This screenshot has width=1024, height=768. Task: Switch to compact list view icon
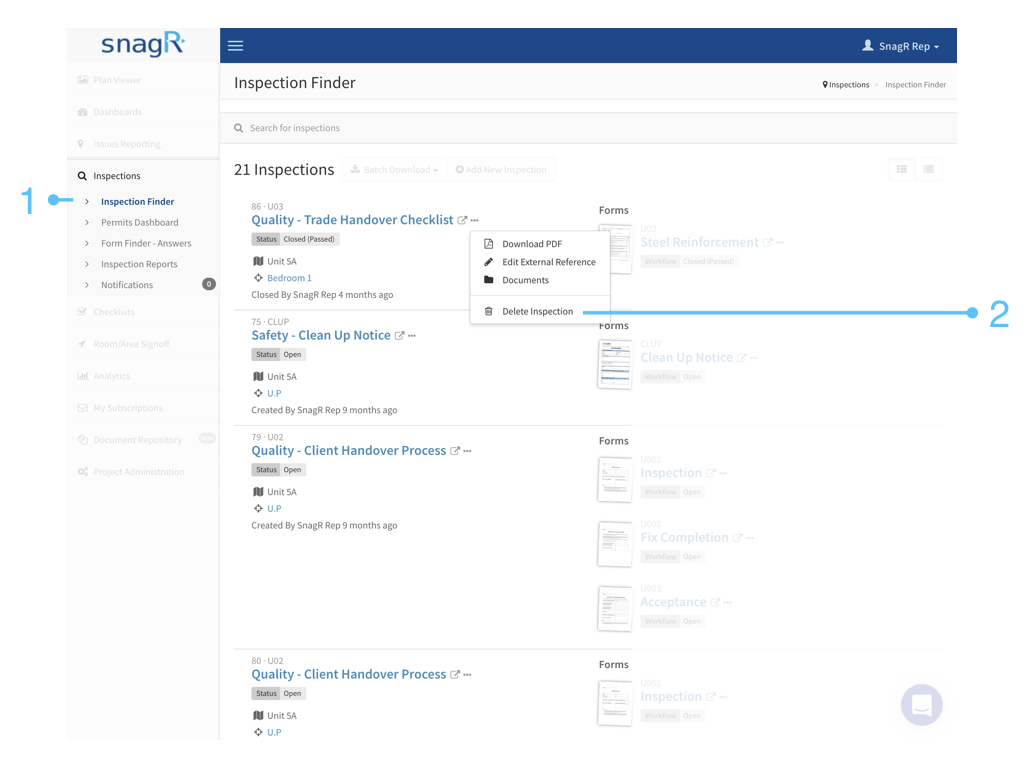pos(929,169)
